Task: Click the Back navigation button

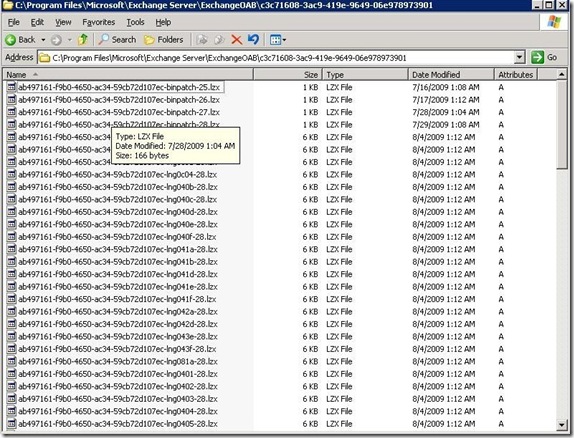Action: click(20, 40)
